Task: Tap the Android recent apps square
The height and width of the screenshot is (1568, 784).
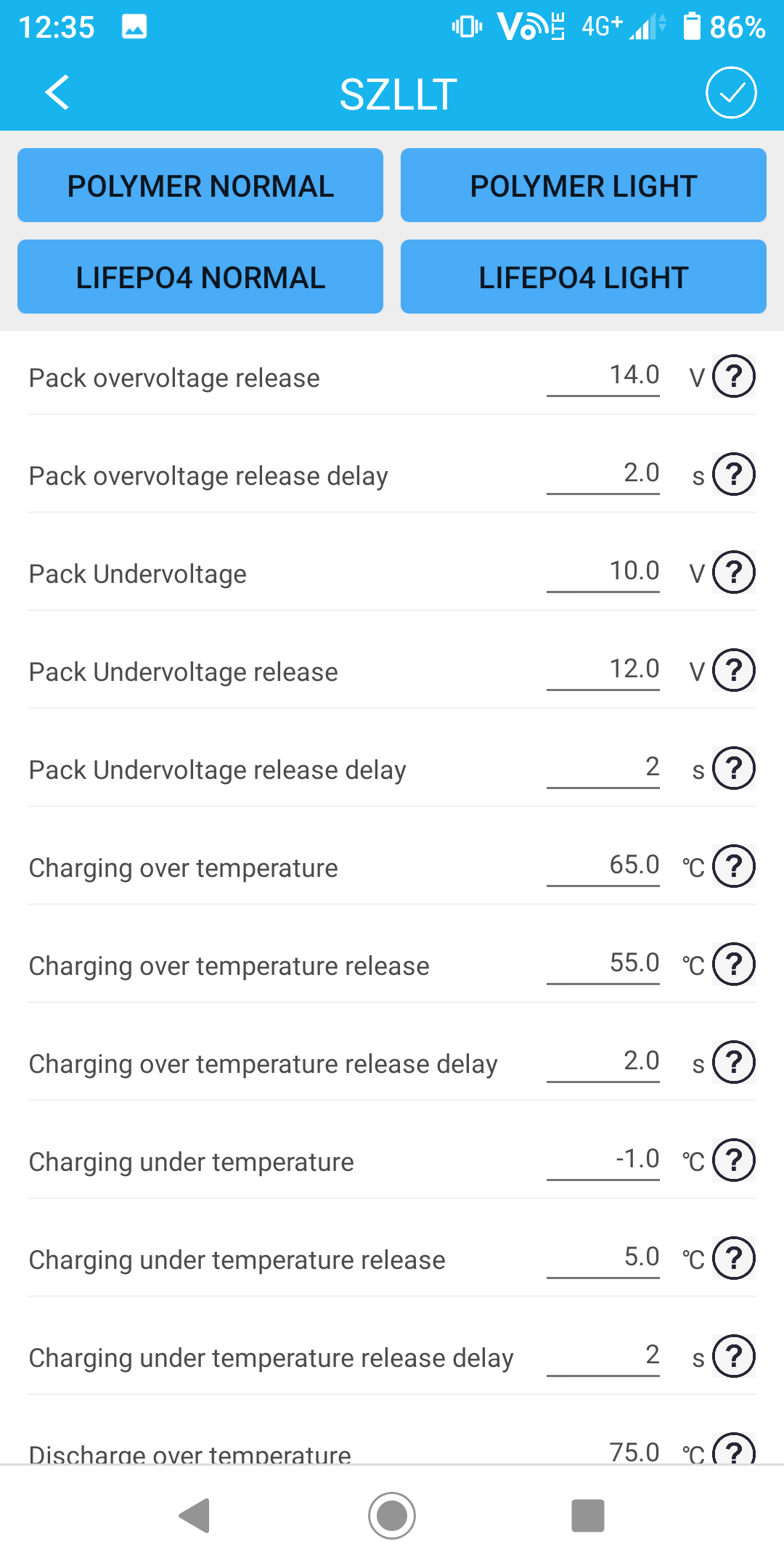Action: [588, 1516]
